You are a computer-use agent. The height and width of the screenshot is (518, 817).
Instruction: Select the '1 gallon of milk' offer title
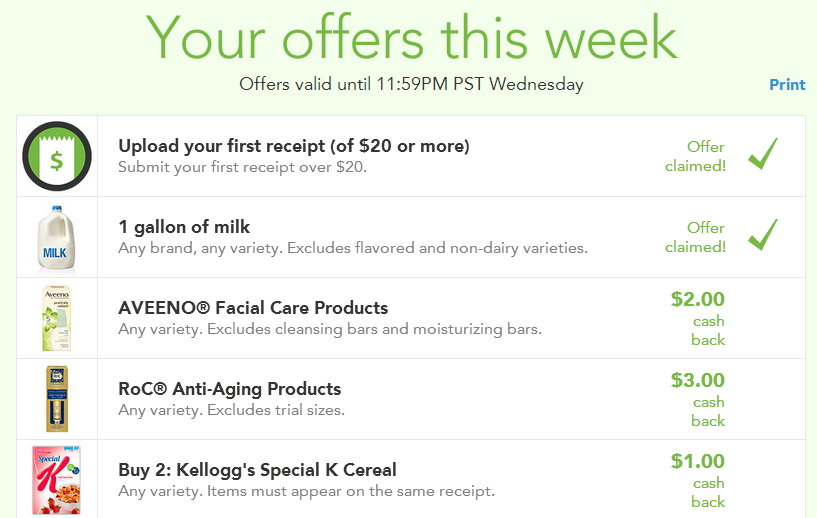point(184,227)
